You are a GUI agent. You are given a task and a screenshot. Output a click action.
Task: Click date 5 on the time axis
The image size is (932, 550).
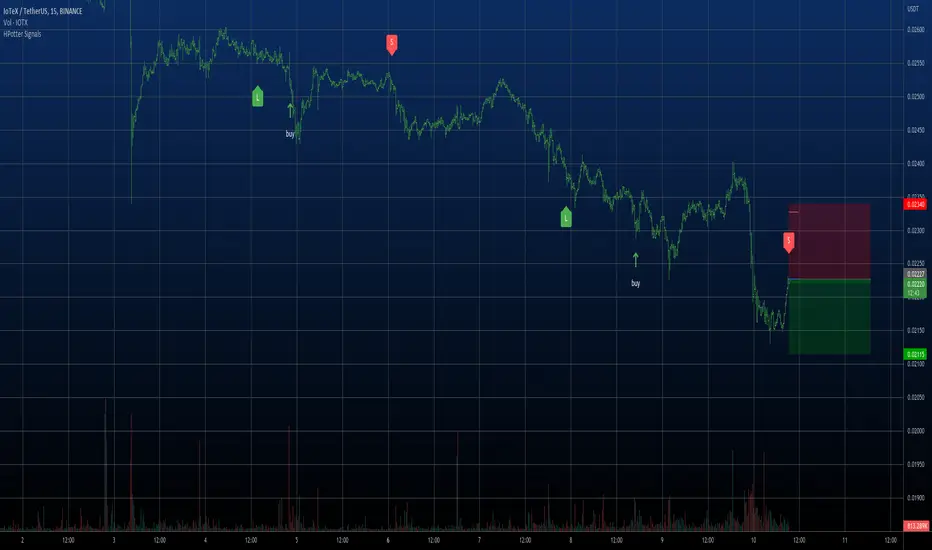pos(297,540)
